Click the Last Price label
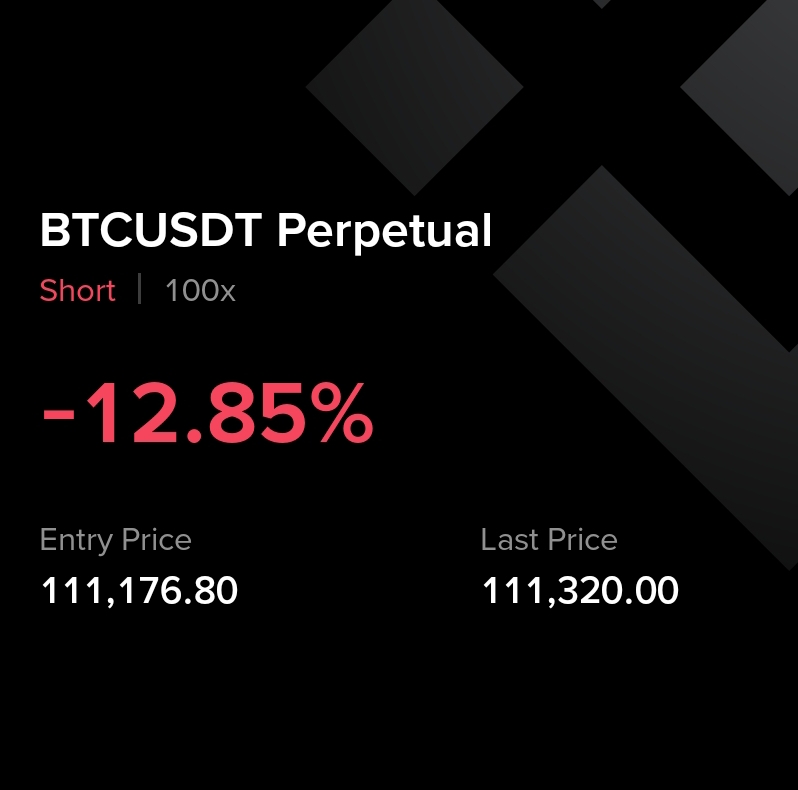 coord(548,540)
